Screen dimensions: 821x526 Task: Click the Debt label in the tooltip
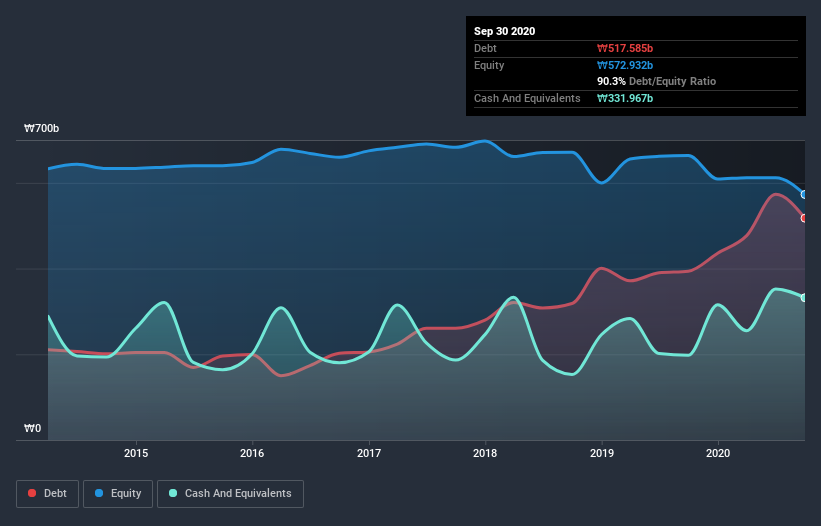point(485,49)
